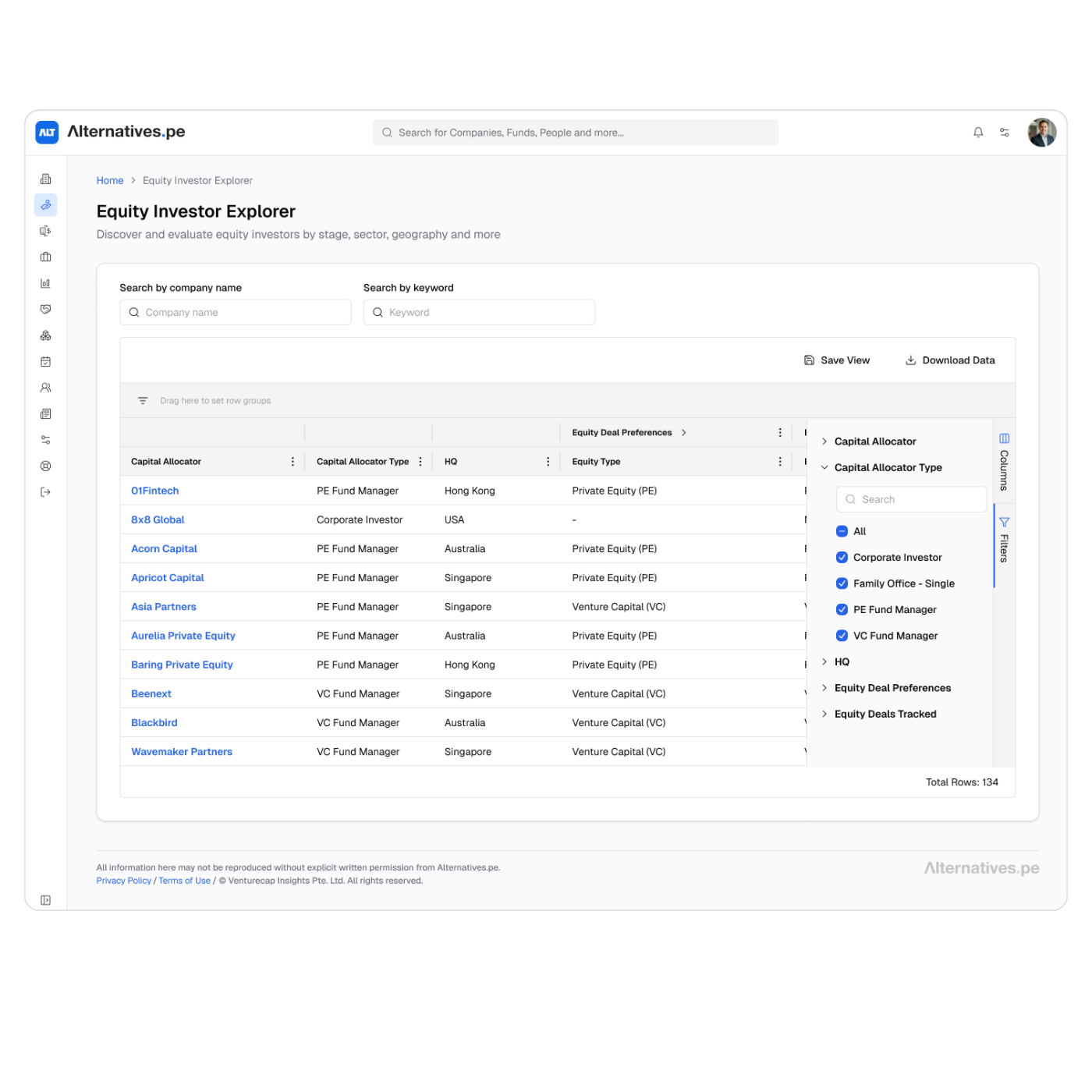Open notifications bell icon
Screen dimensions: 1092x1092
point(978,133)
